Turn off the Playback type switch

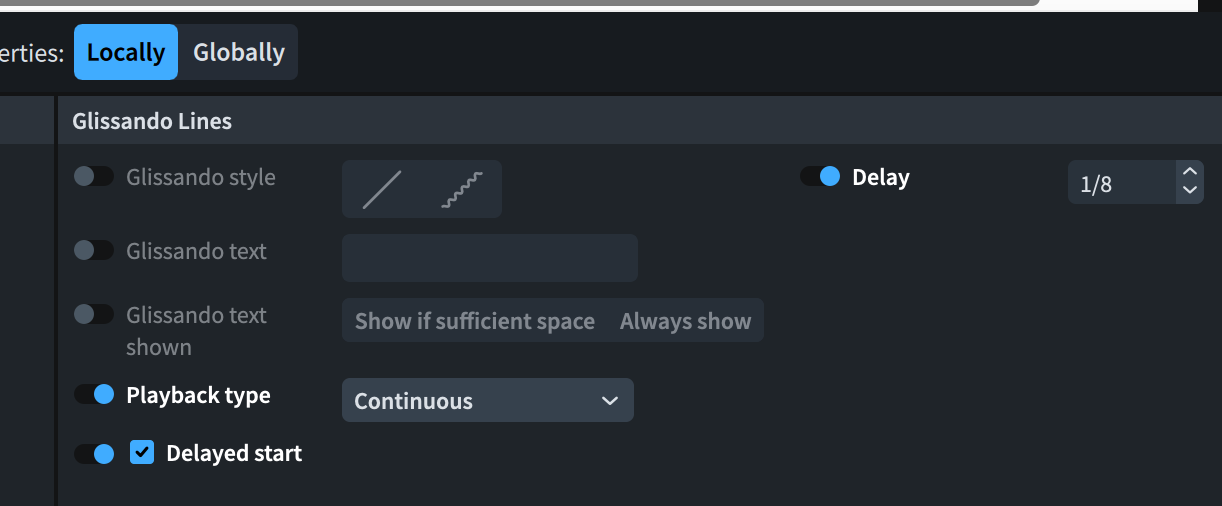pyautogui.click(x=94, y=395)
